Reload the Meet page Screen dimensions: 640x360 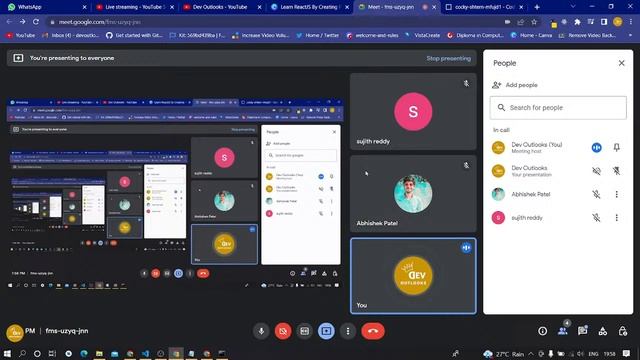(36, 22)
